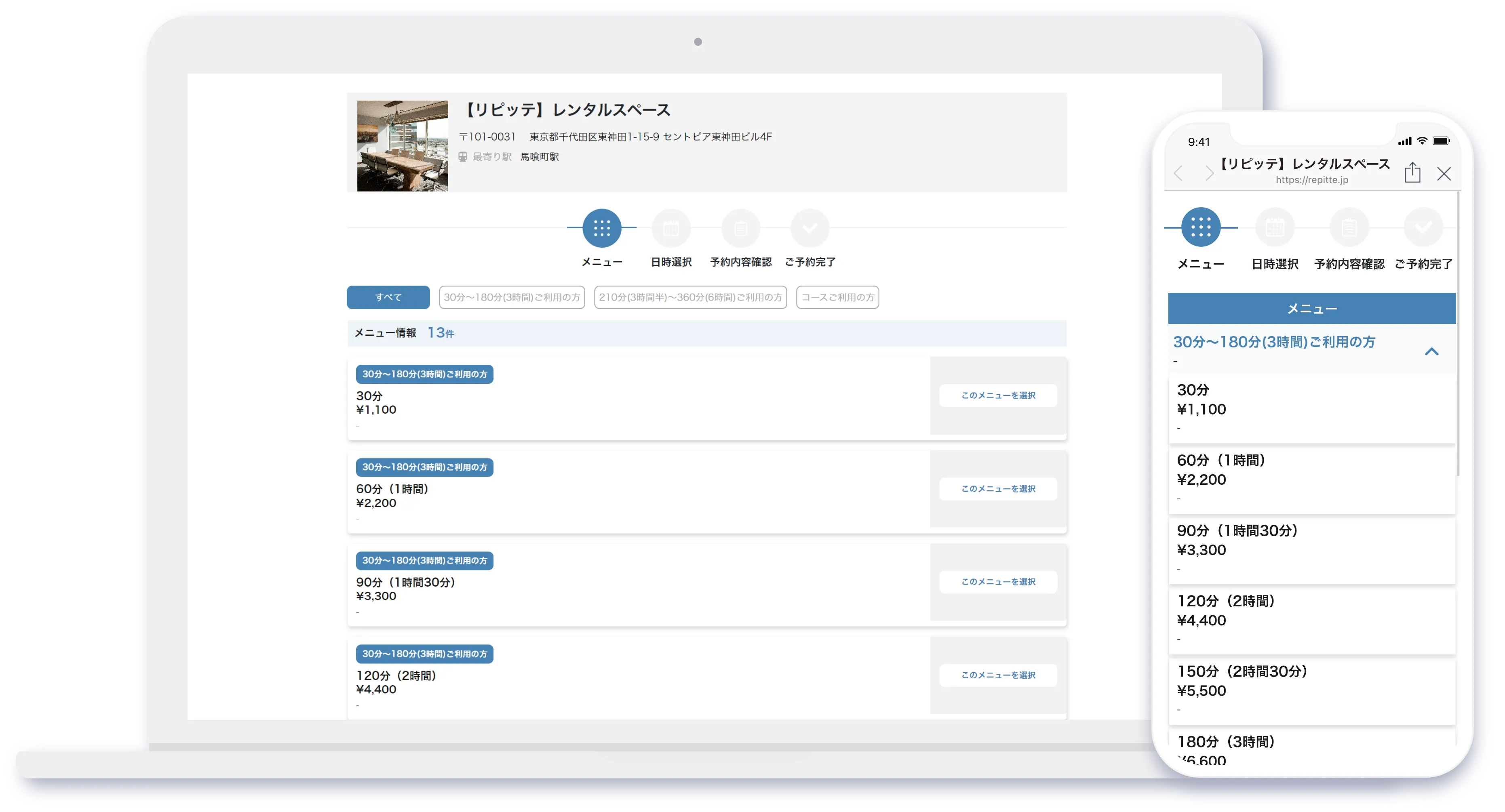Select the すべて filter tab
The width and height of the screenshot is (1505, 812).
click(388, 297)
